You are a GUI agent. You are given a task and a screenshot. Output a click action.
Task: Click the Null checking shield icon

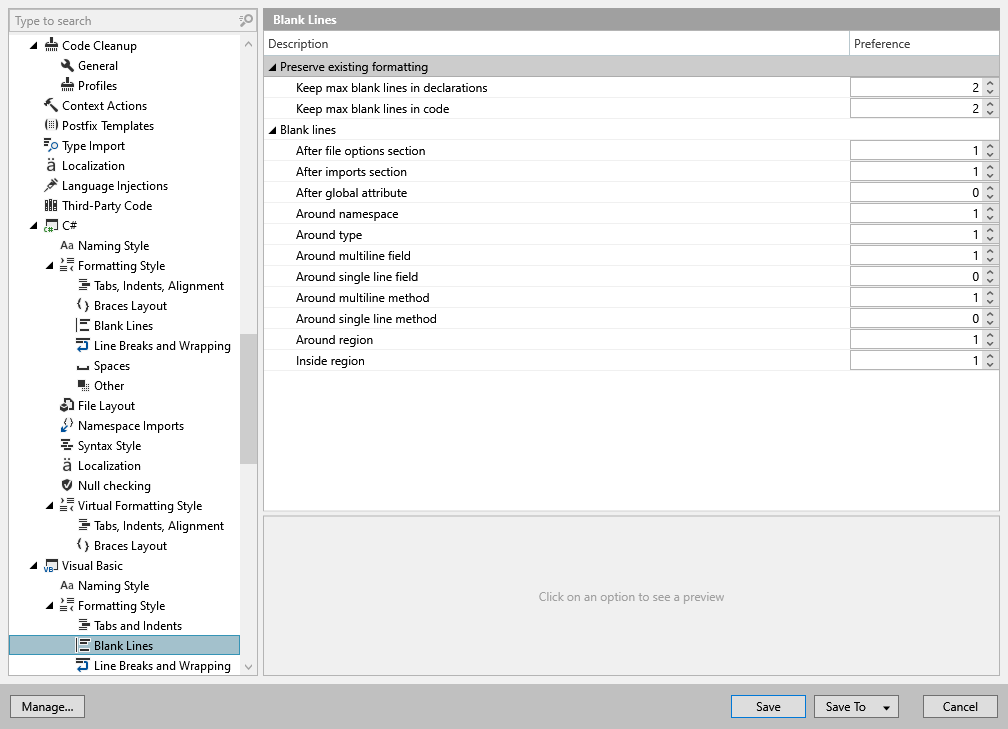point(65,485)
